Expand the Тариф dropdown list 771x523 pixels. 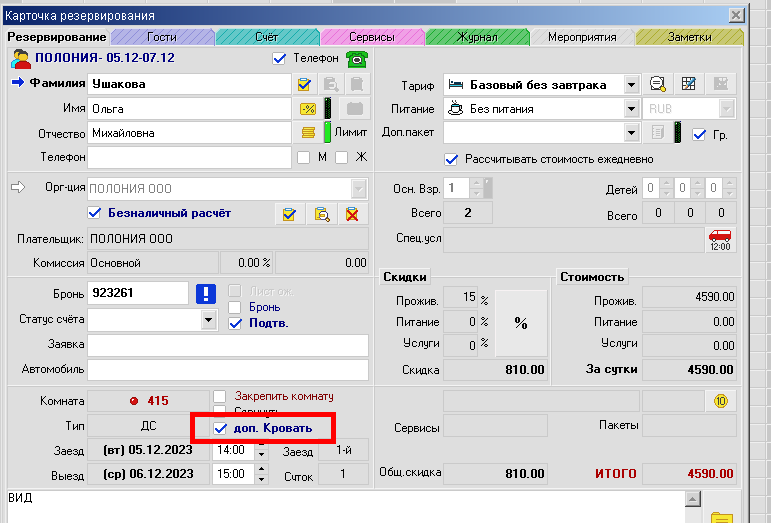(x=631, y=85)
